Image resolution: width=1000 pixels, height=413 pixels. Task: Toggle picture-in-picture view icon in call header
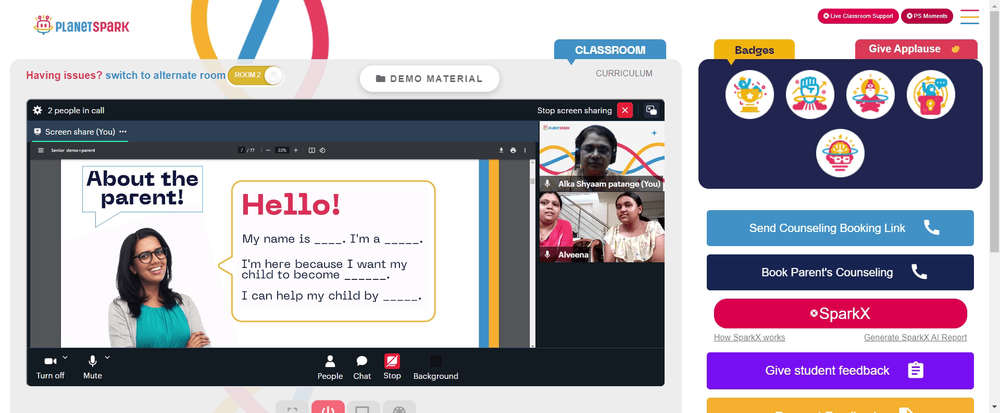coord(651,110)
